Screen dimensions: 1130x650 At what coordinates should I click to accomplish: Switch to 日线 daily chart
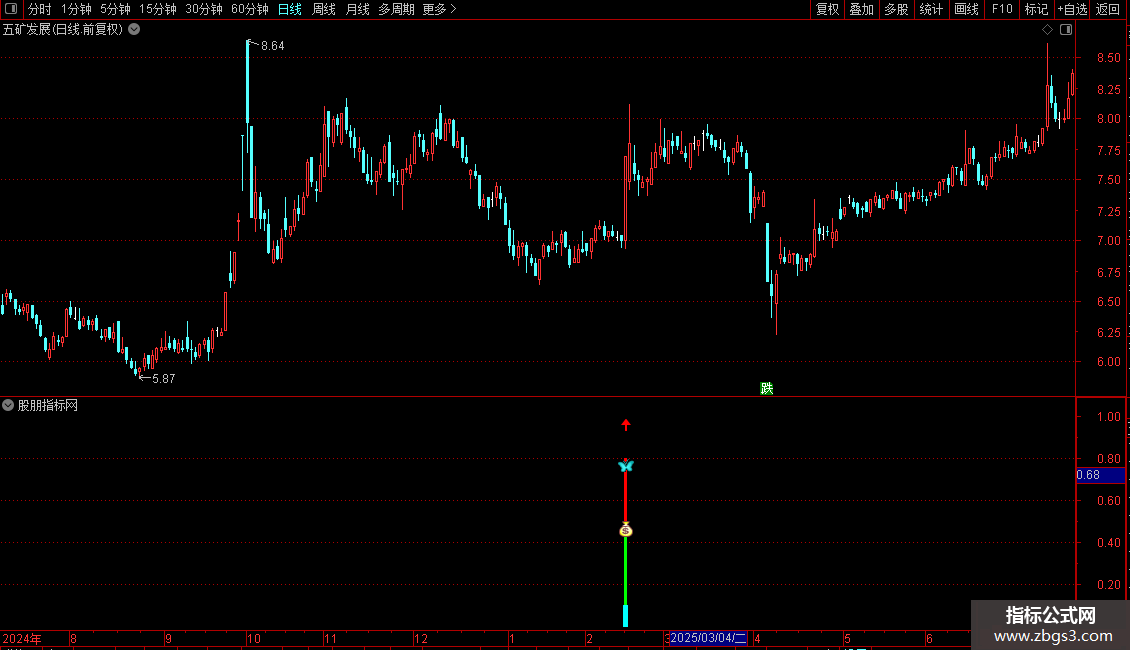point(290,9)
